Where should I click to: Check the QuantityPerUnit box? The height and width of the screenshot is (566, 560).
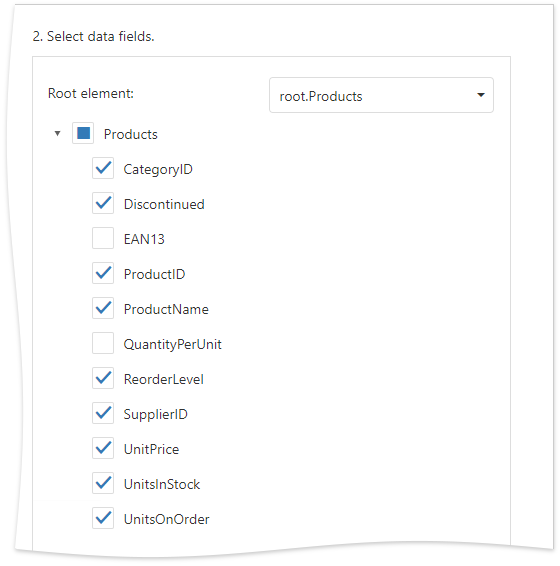pyautogui.click(x=103, y=343)
